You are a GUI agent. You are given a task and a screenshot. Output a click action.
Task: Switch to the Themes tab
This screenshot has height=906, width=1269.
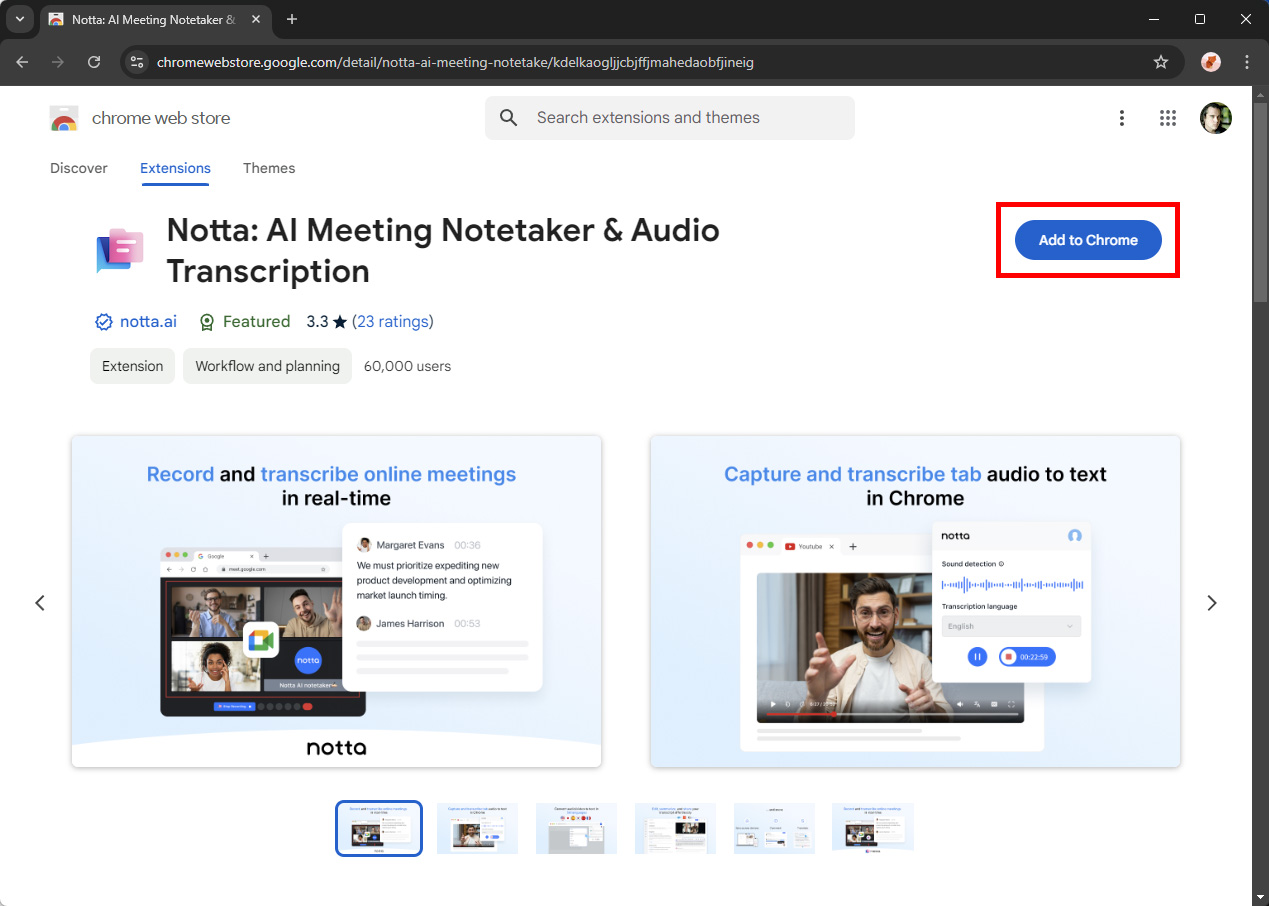click(269, 168)
